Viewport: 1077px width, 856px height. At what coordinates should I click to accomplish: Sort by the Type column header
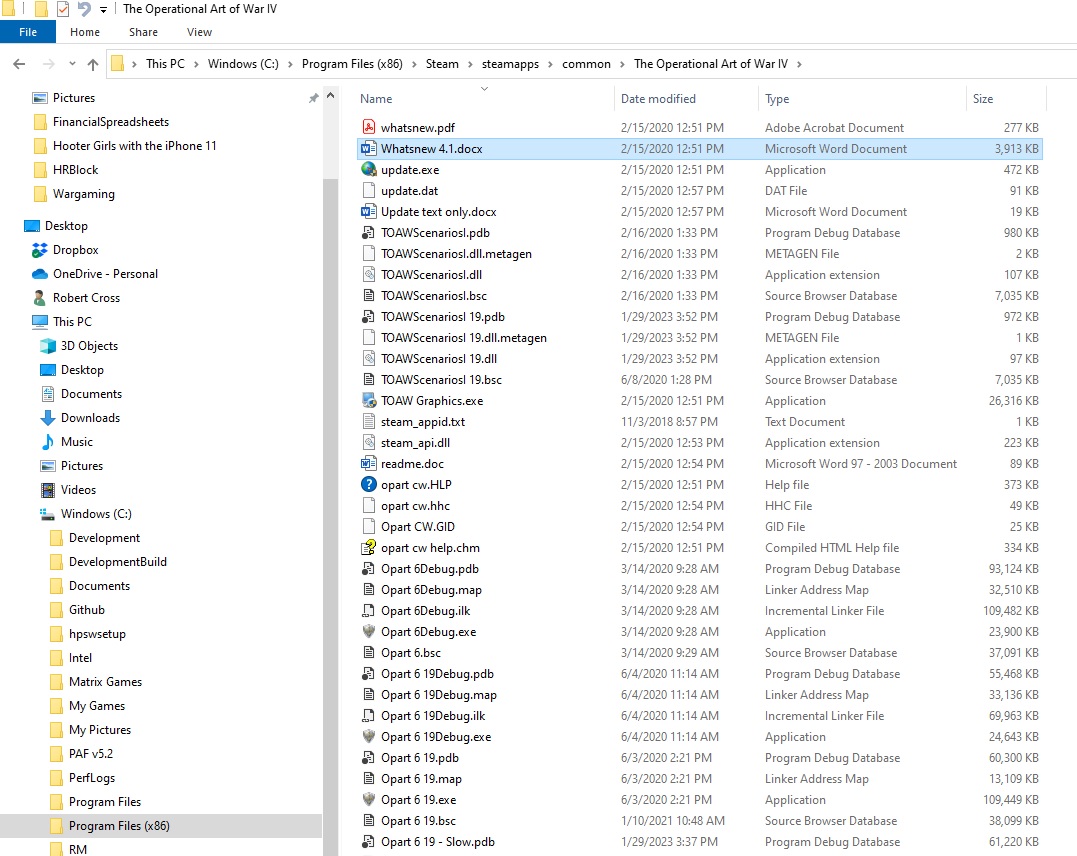(x=863, y=98)
